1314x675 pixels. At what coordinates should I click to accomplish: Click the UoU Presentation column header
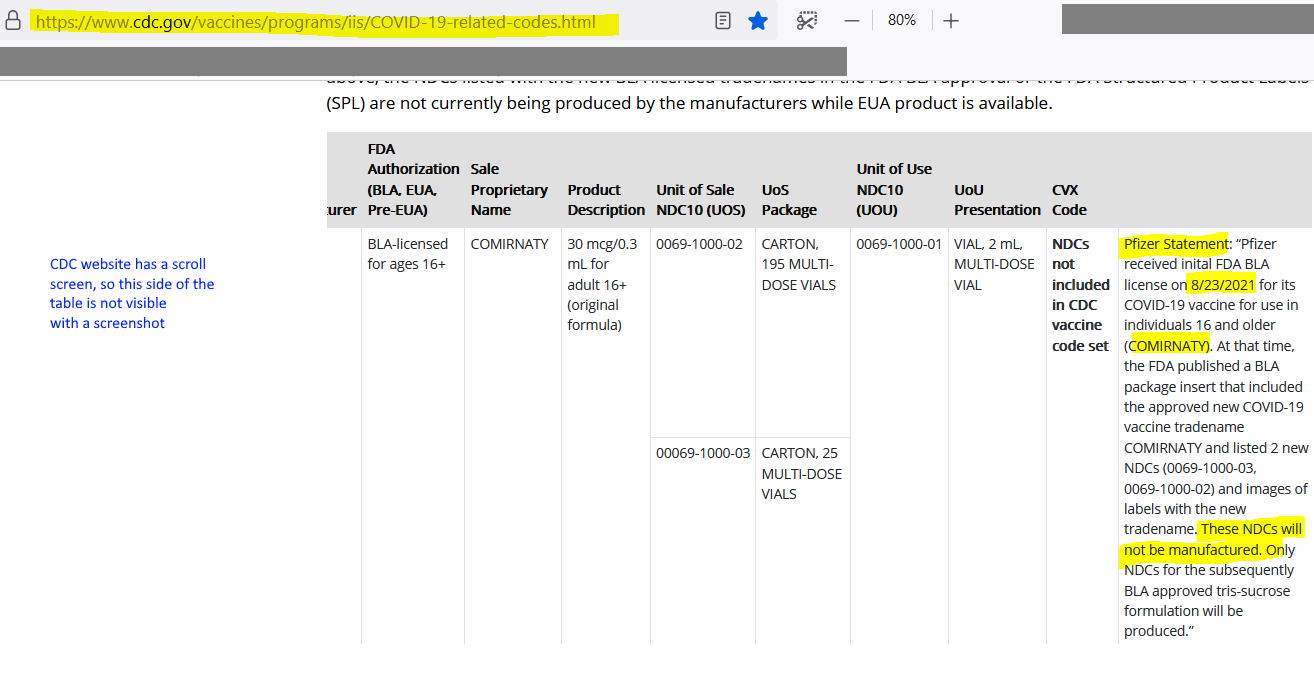coord(997,199)
